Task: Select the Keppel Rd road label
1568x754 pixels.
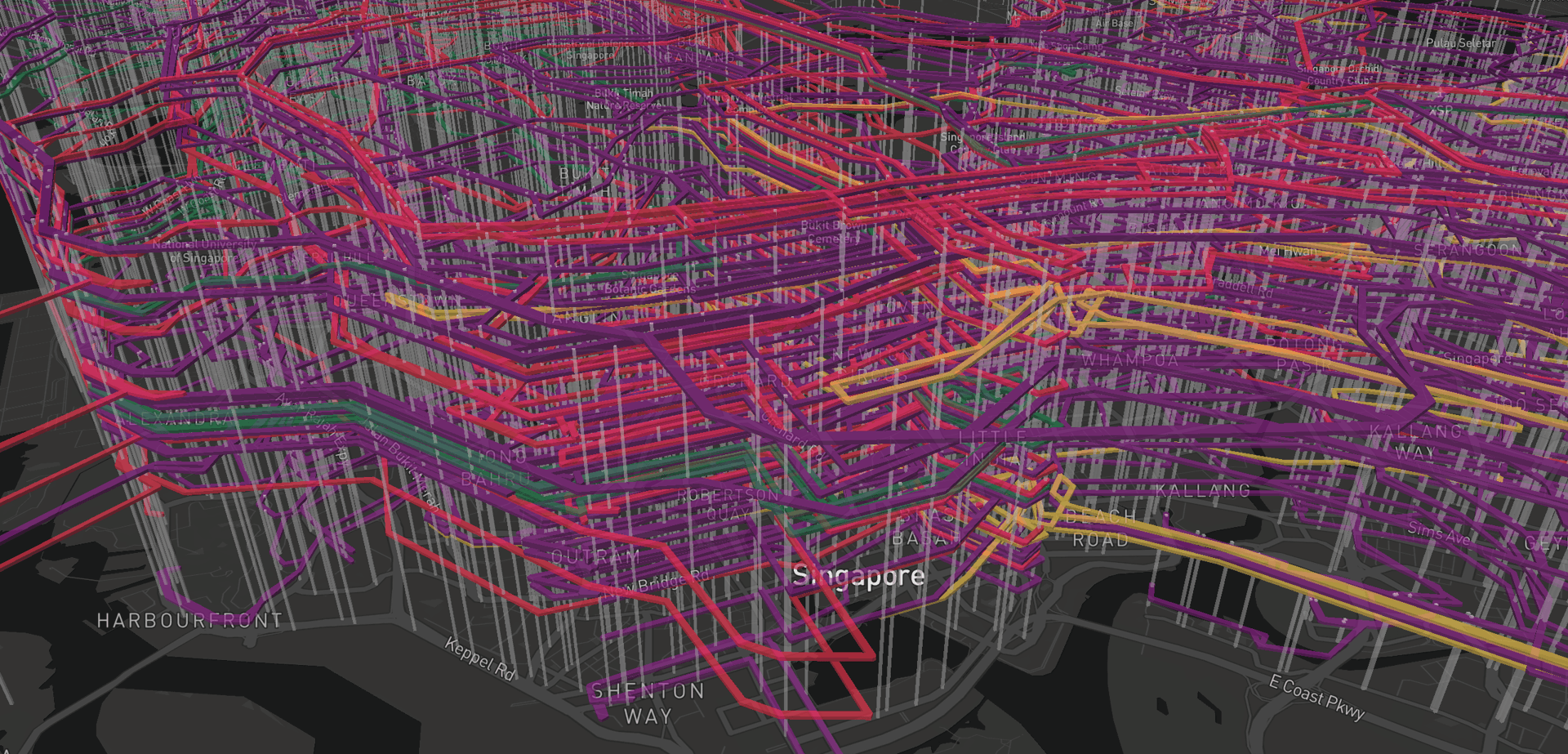Action: [x=480, y=658]
